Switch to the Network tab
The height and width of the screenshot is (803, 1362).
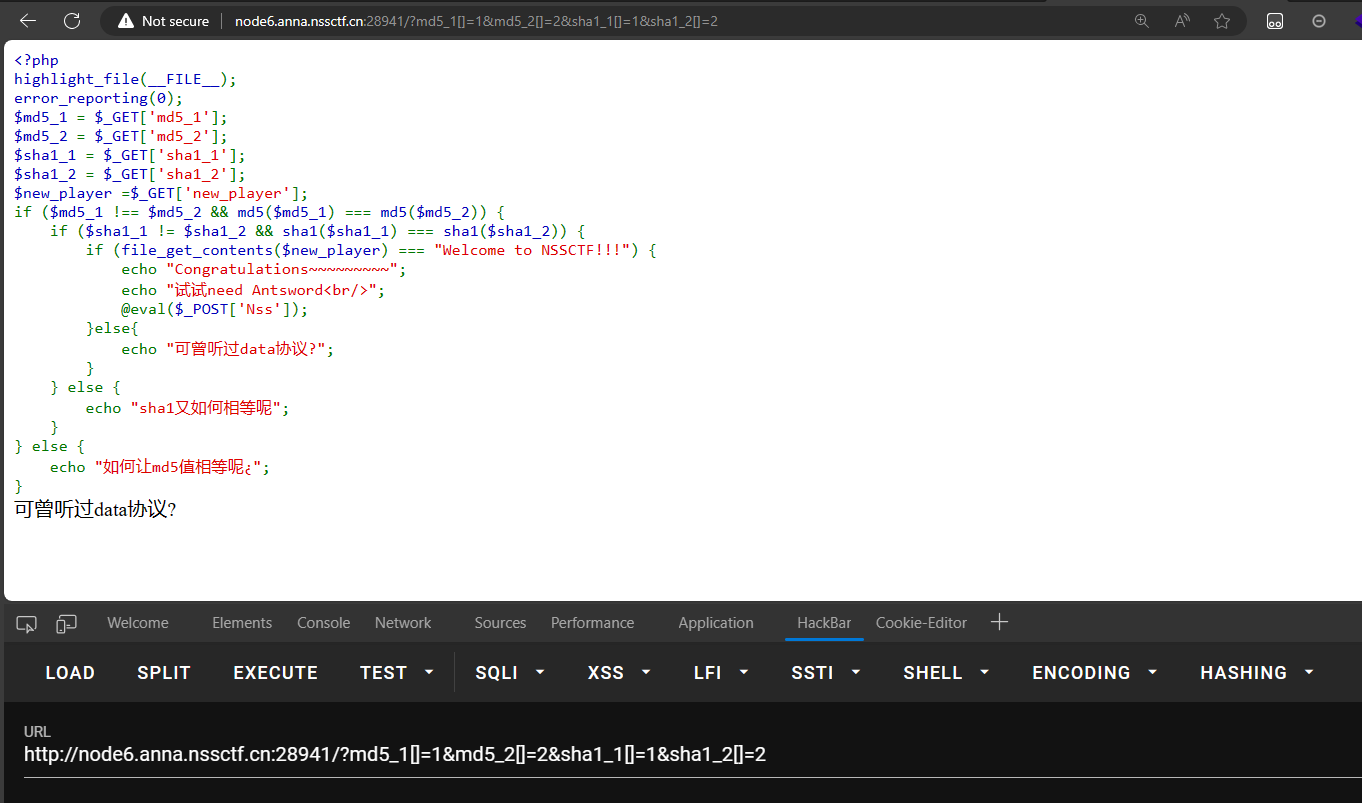(x=403, y=622)
